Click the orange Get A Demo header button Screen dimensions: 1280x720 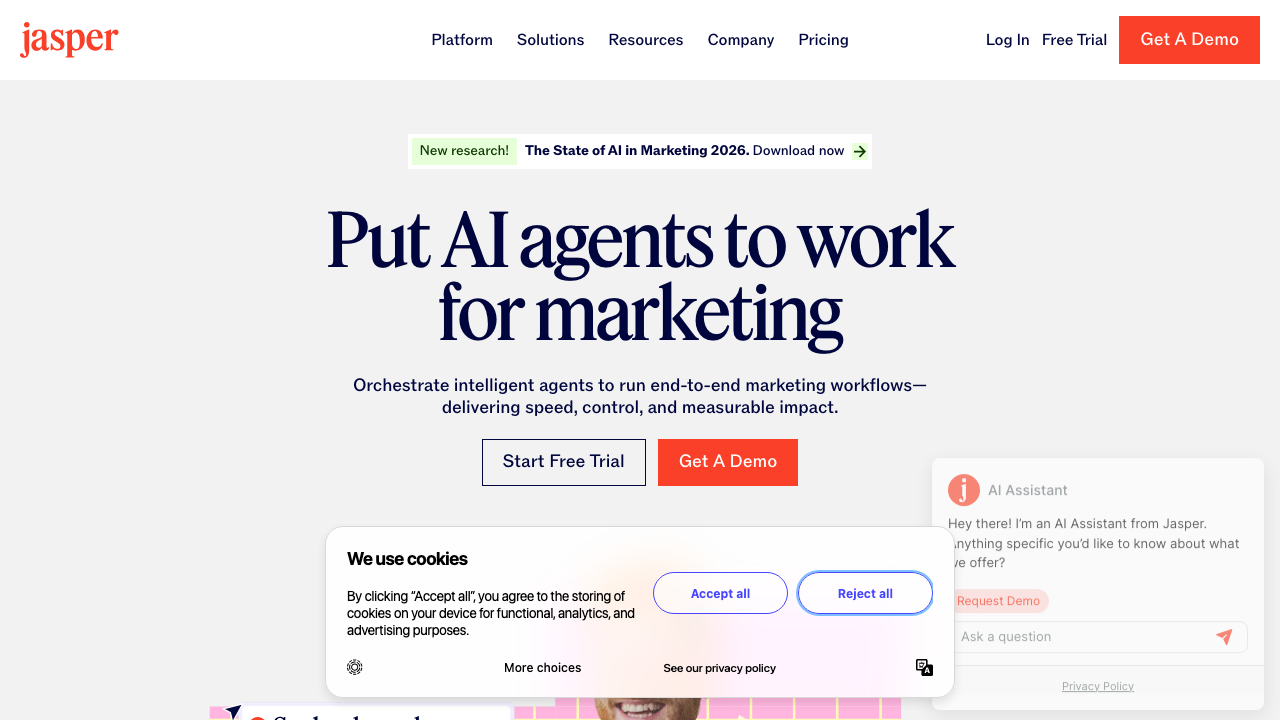[x=1189, y=40]
